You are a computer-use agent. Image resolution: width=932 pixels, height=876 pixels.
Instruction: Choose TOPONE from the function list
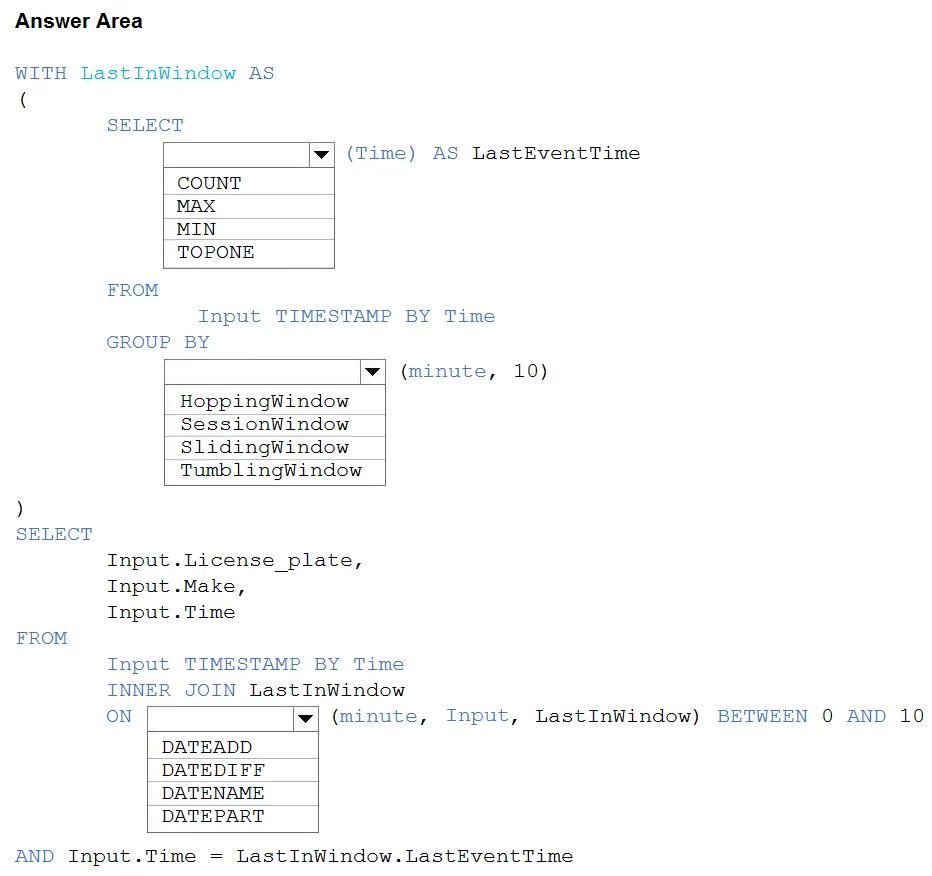coord(249,253)
